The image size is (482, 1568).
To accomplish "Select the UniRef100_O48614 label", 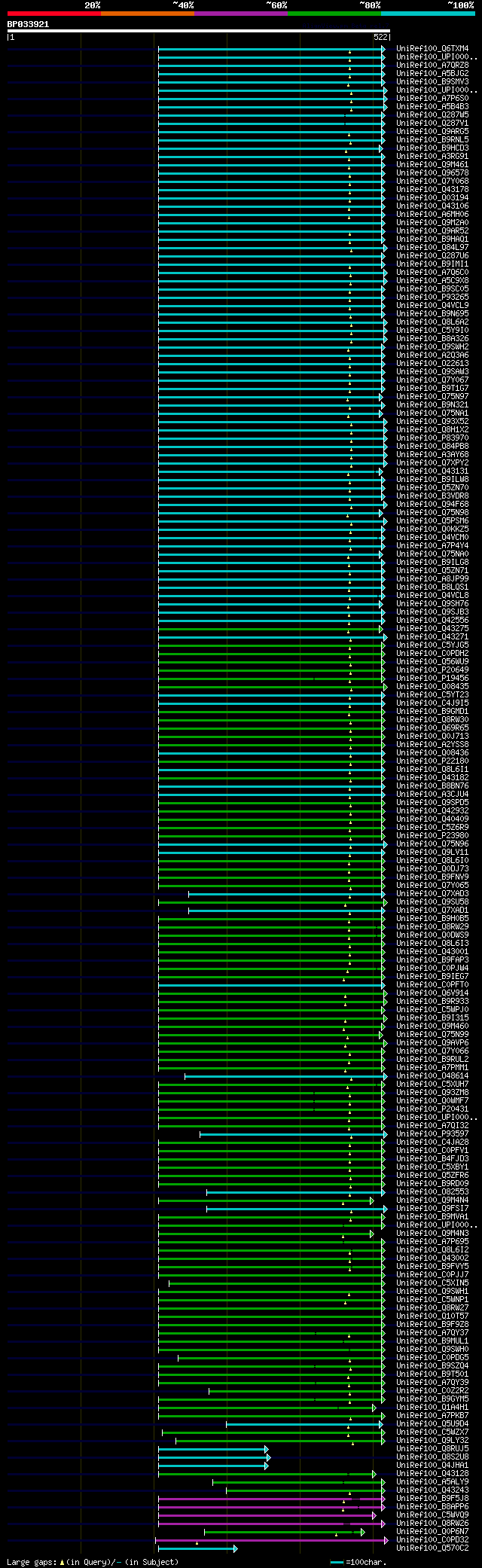I will pyautogui.click(x=432, y=1076).
